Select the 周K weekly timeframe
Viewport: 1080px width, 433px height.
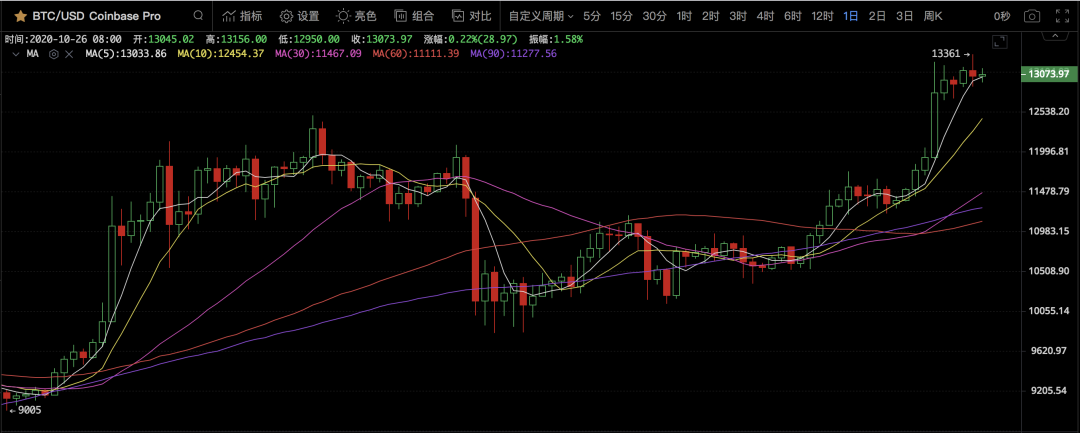click(x=933, y=15)
